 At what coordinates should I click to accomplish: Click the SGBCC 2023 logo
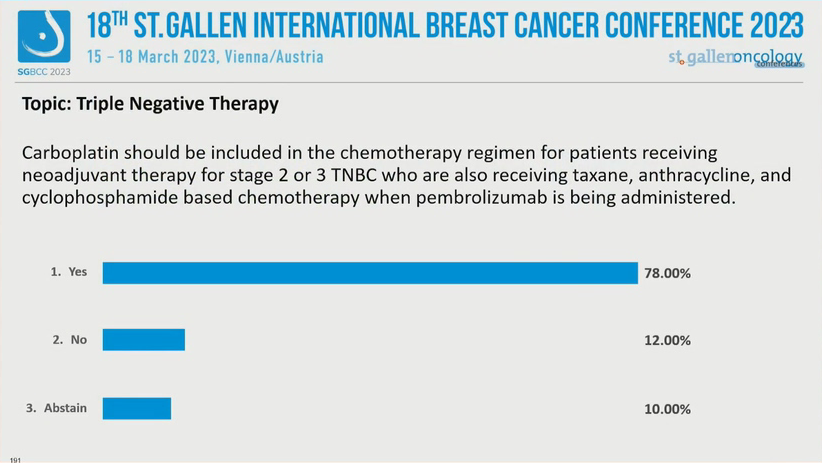coord(44,44)
